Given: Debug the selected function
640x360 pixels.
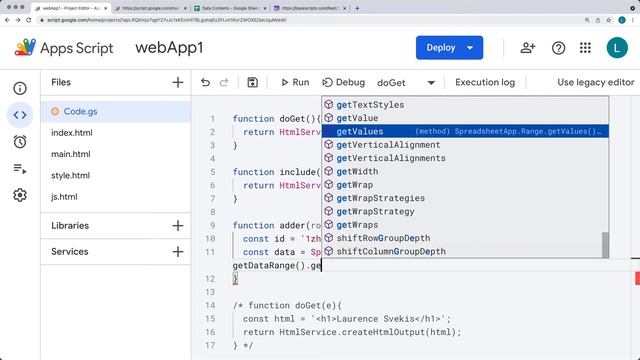Looking at the screenshot, I should pyautogui.click(x=343, y=82).
